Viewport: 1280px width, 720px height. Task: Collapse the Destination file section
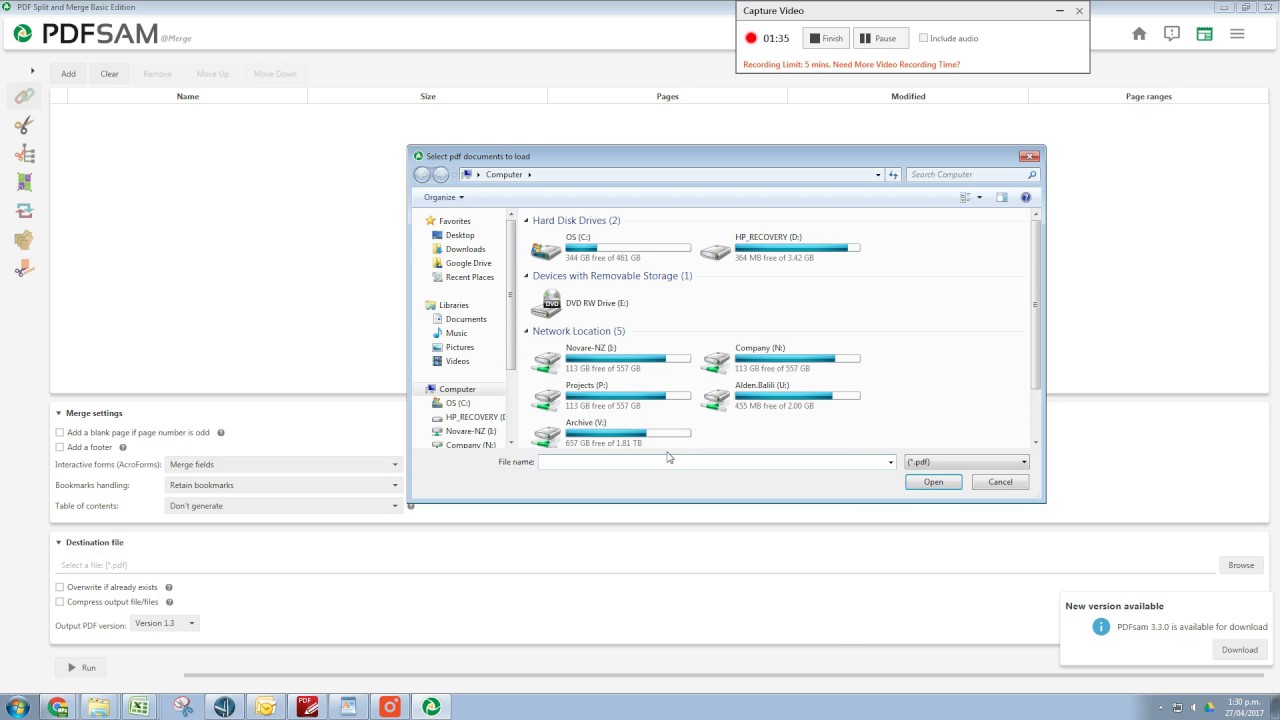pos(58,542)
